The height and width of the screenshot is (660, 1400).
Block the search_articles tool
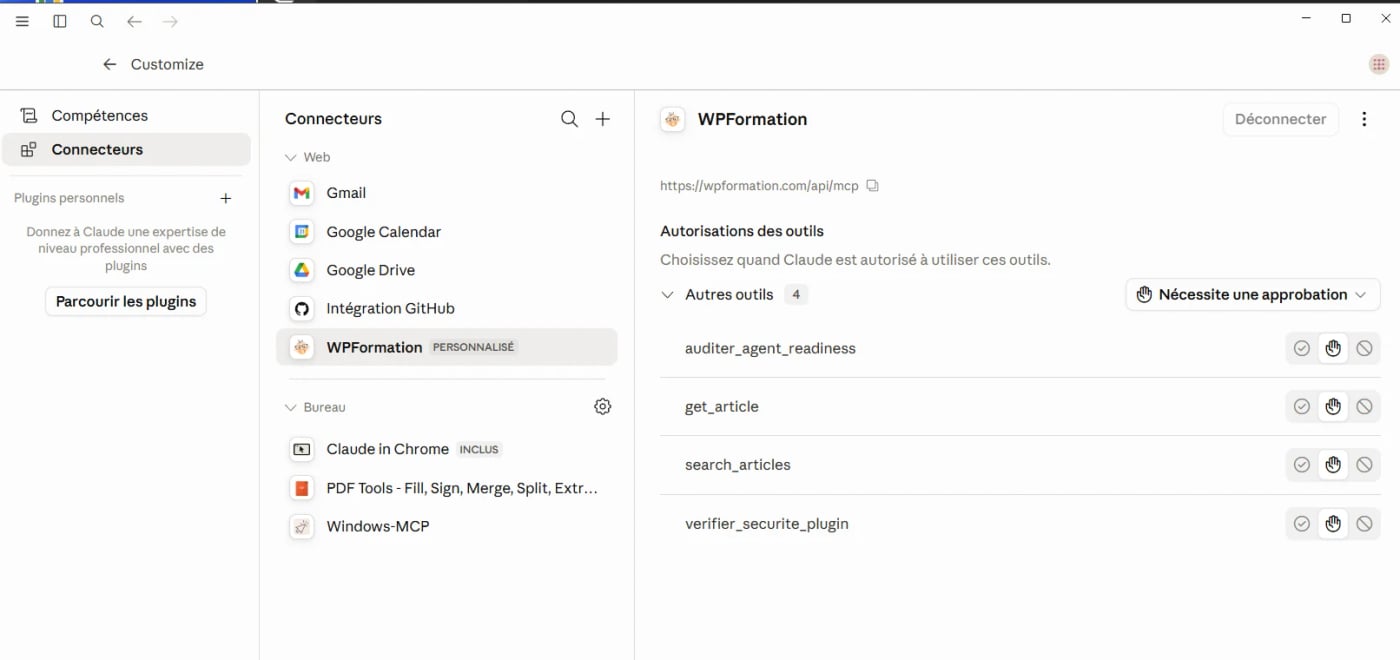pyautogui.click(x=1364, y=465)
